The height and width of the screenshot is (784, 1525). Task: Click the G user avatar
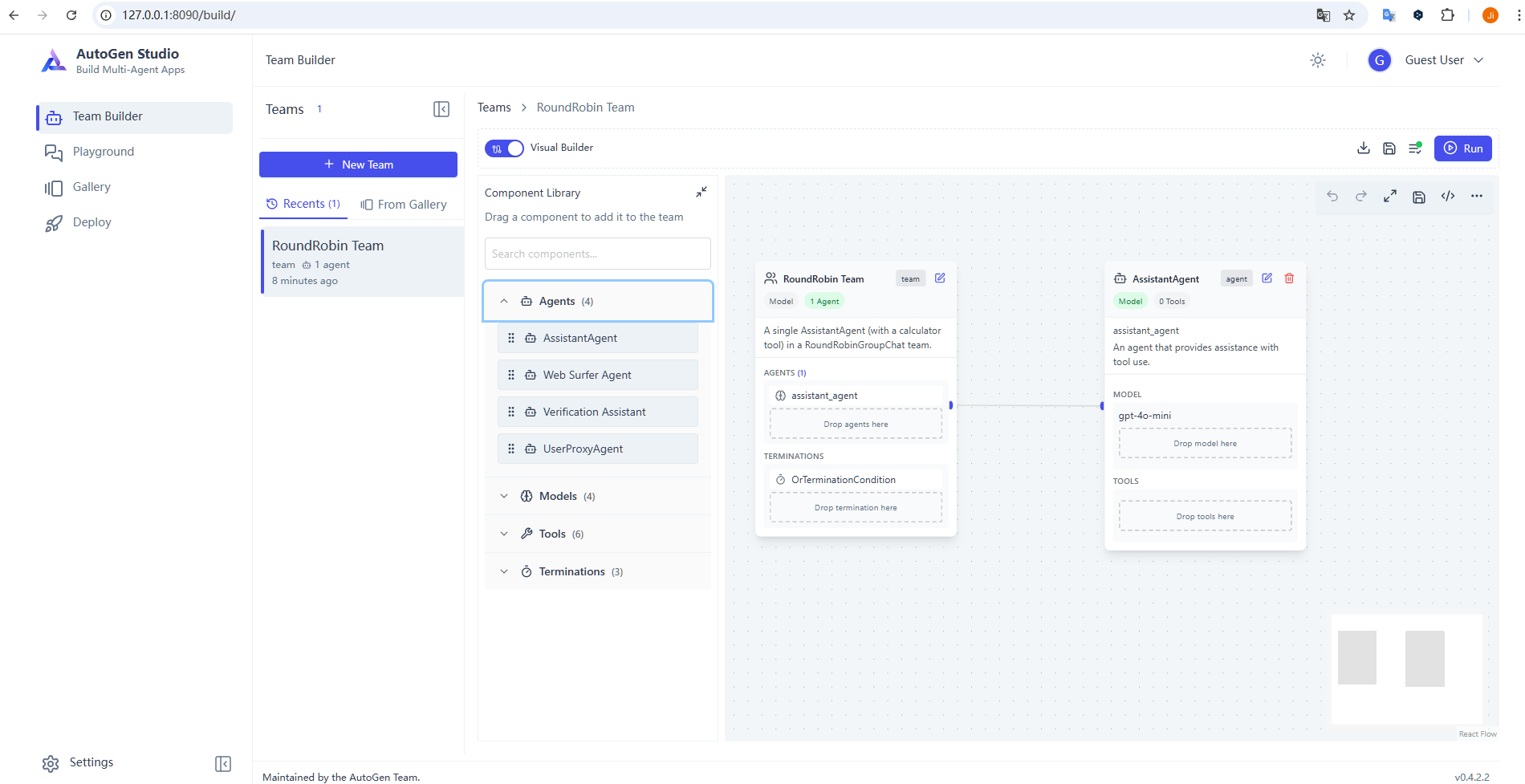point(1380,60)
